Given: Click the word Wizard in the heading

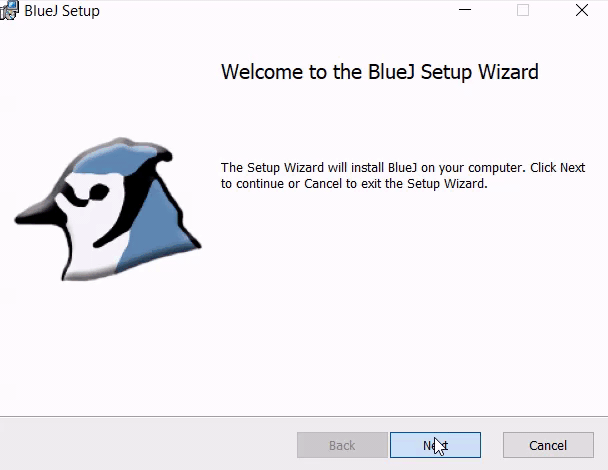Looking at the screenshot, I should tap(508, 72).
